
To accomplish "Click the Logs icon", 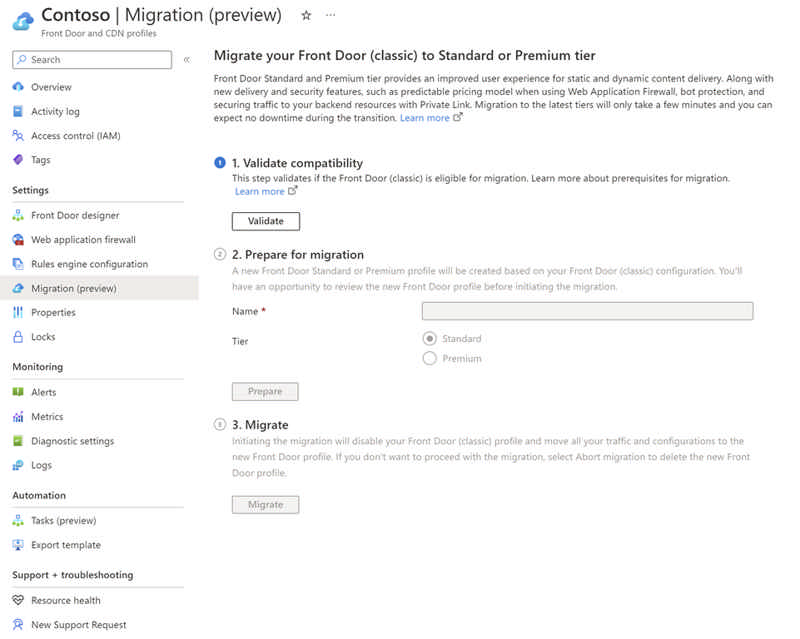I will pyautogui.click(x=18, y=465).
